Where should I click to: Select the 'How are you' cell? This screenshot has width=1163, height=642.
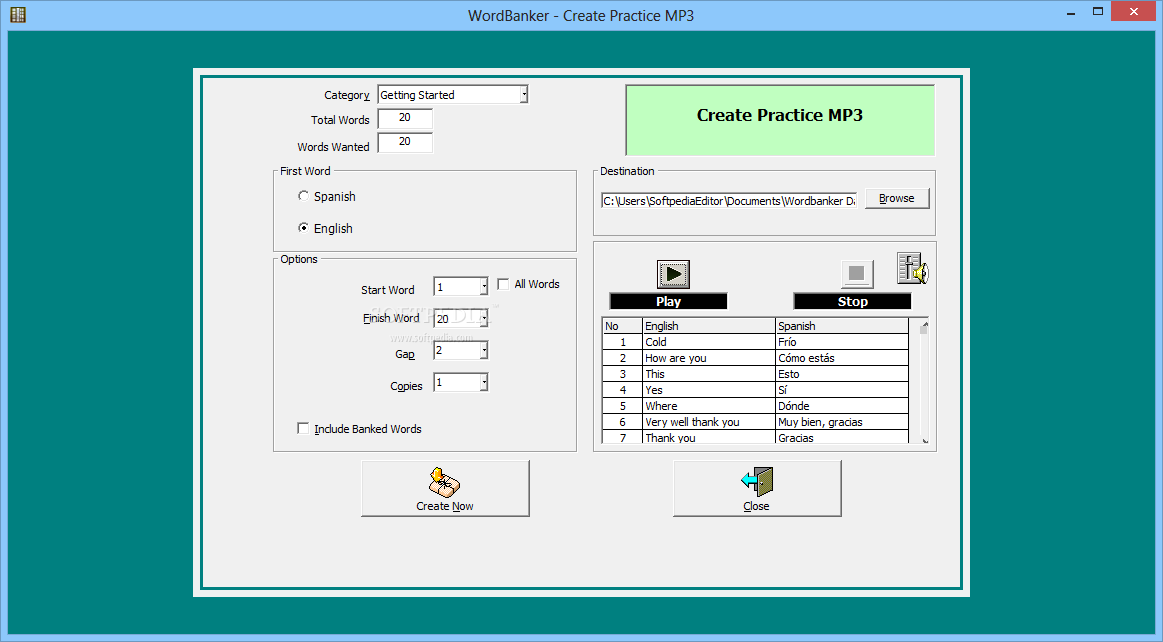click(708, 358)
